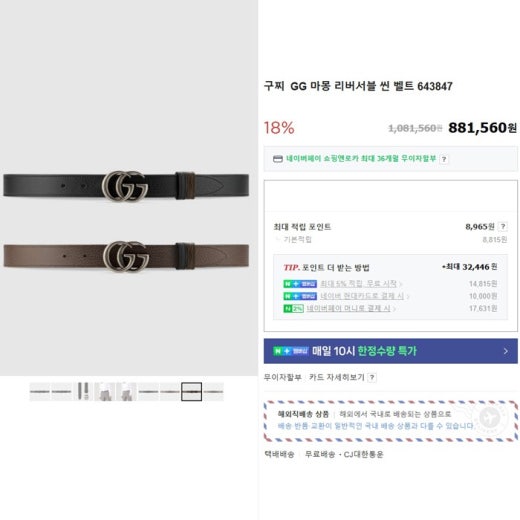This screenshot has width=520, height=520.
Task: Click the question mark next to 8,965원 points
Action: (x=503, y=227)
